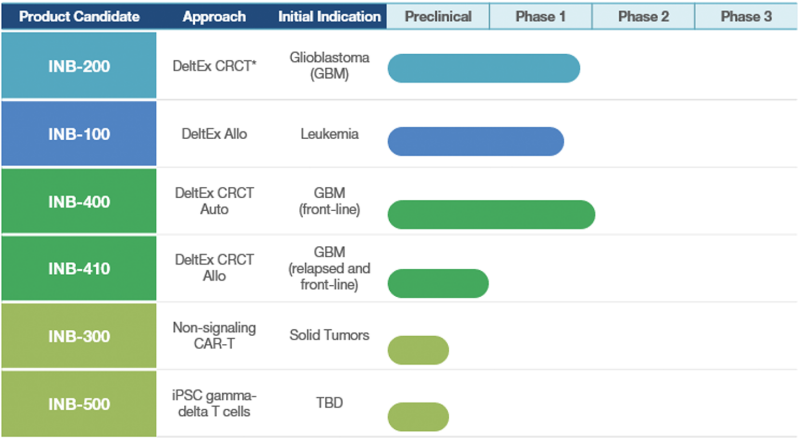
Task: Click the TBD indication text
Action: coord(329,403)
